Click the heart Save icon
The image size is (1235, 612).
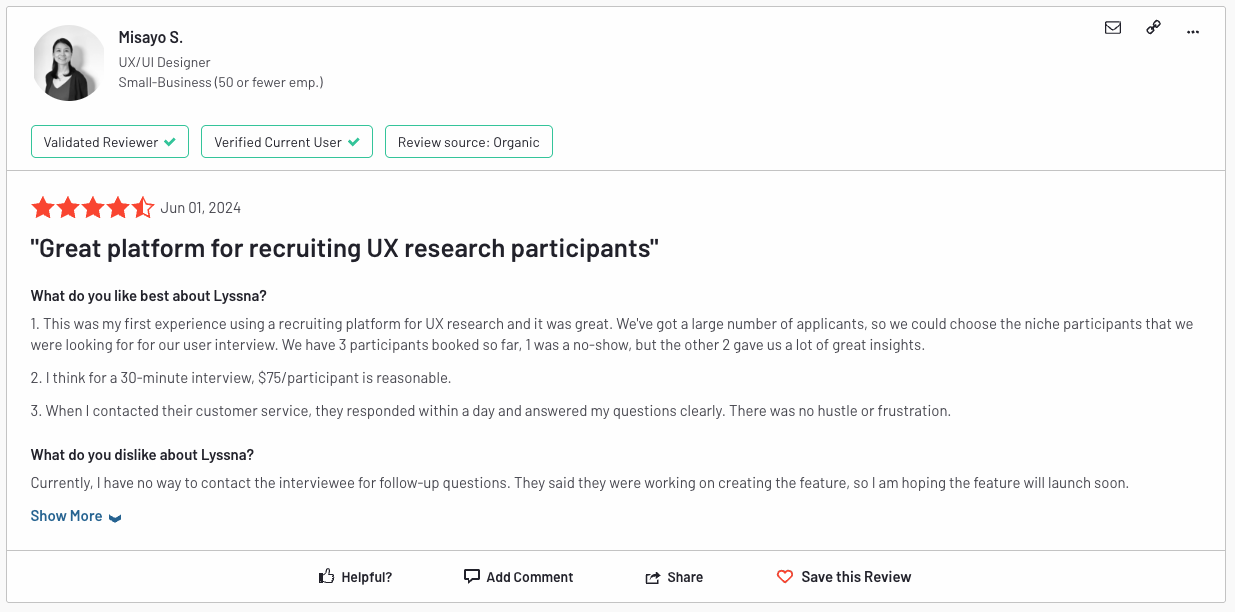[x=785, y=577]
